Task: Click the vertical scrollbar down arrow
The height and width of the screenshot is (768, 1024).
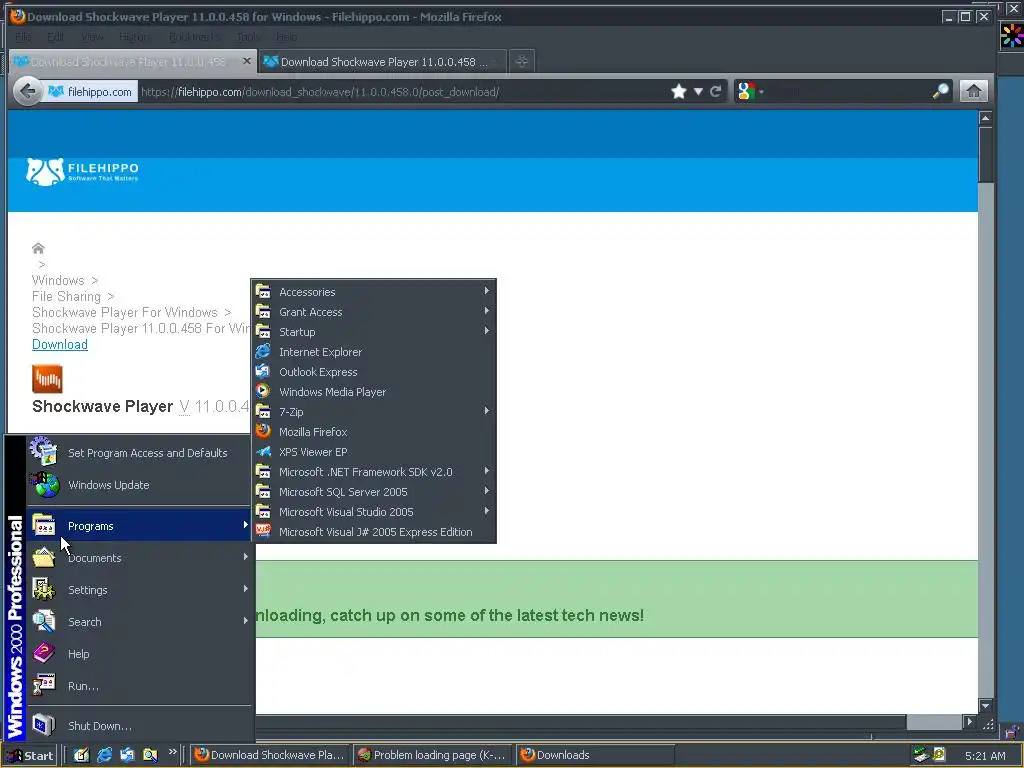Action: (985, 706)
